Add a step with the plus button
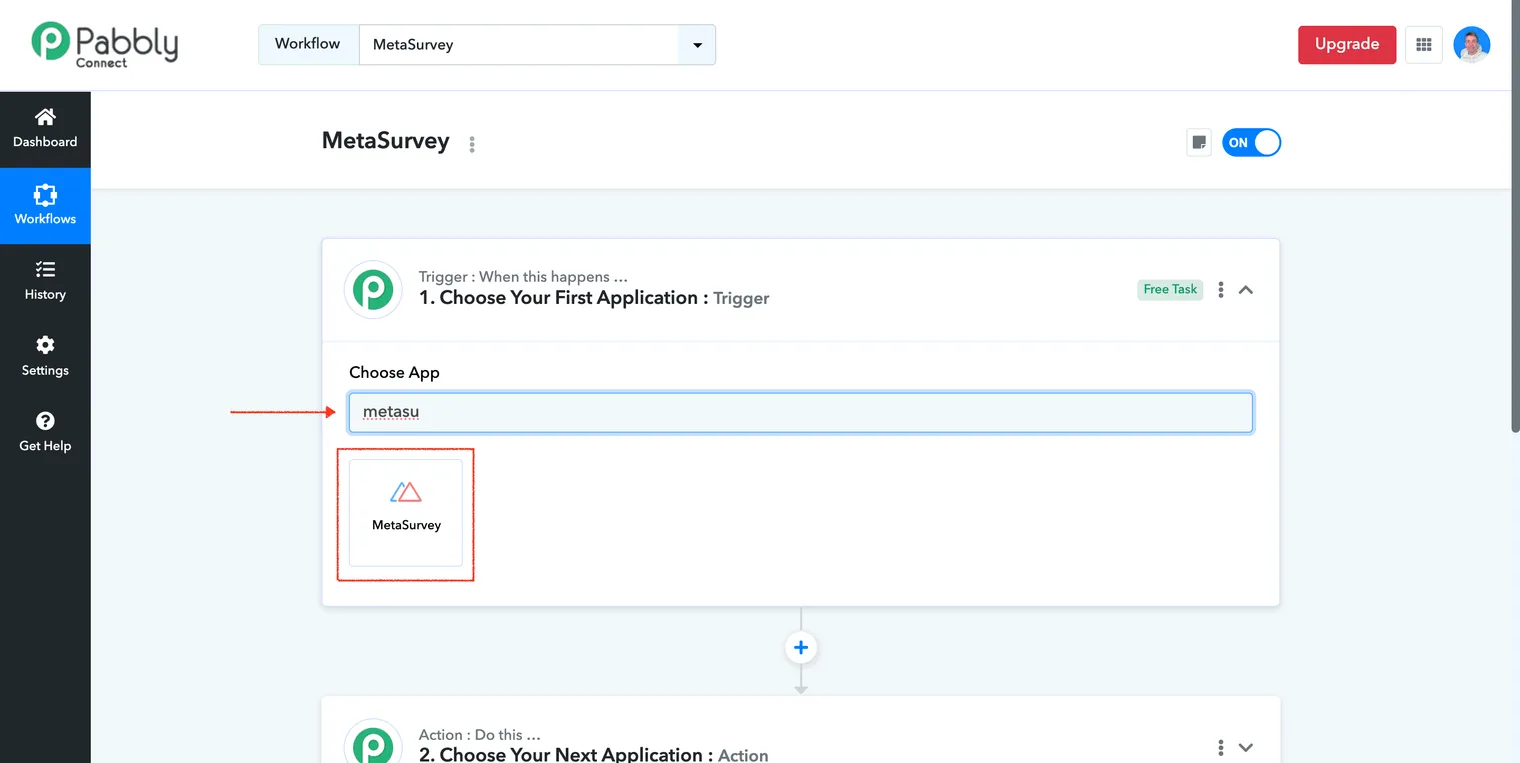The height and width of the screenshot is (763, 1520). (x=800, y=647)
